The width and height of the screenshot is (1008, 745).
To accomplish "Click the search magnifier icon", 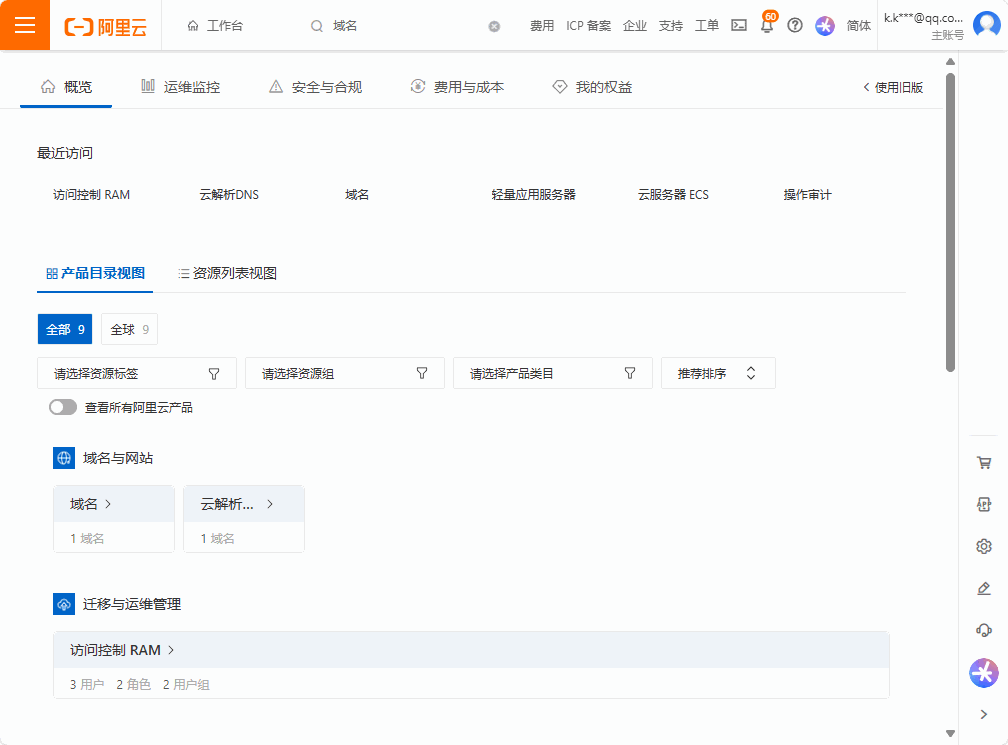I will (316, 26).
